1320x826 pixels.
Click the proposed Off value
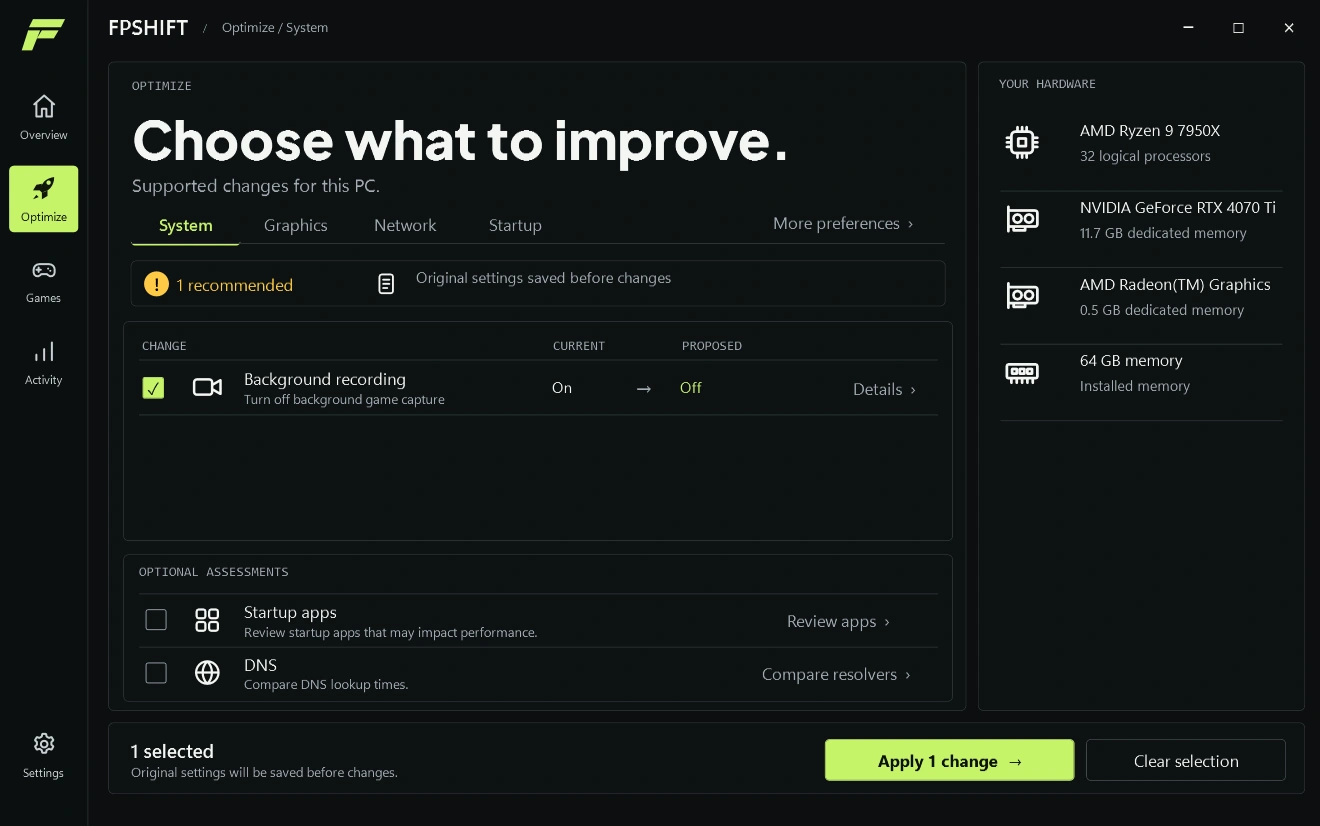[691, 388]
